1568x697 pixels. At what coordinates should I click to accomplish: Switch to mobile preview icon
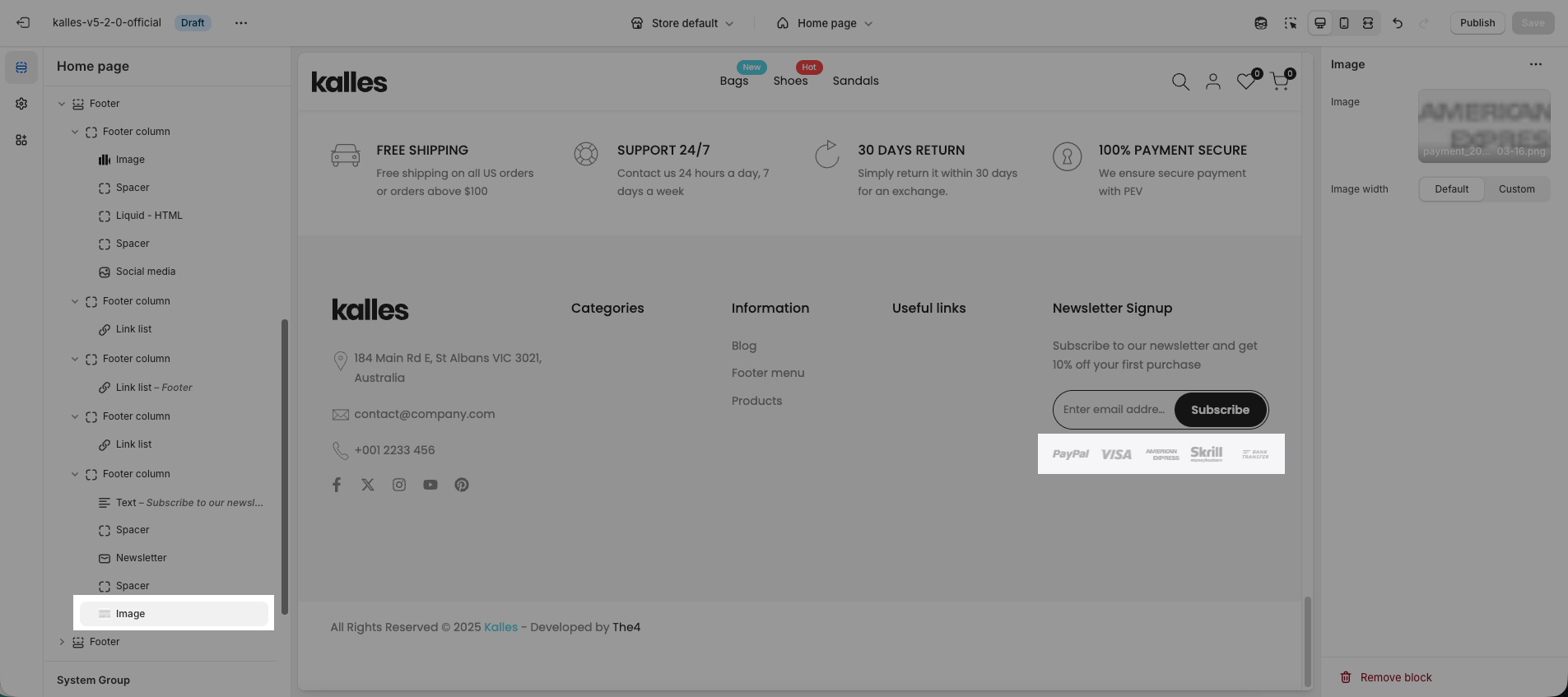click(x=1344, y=23)
